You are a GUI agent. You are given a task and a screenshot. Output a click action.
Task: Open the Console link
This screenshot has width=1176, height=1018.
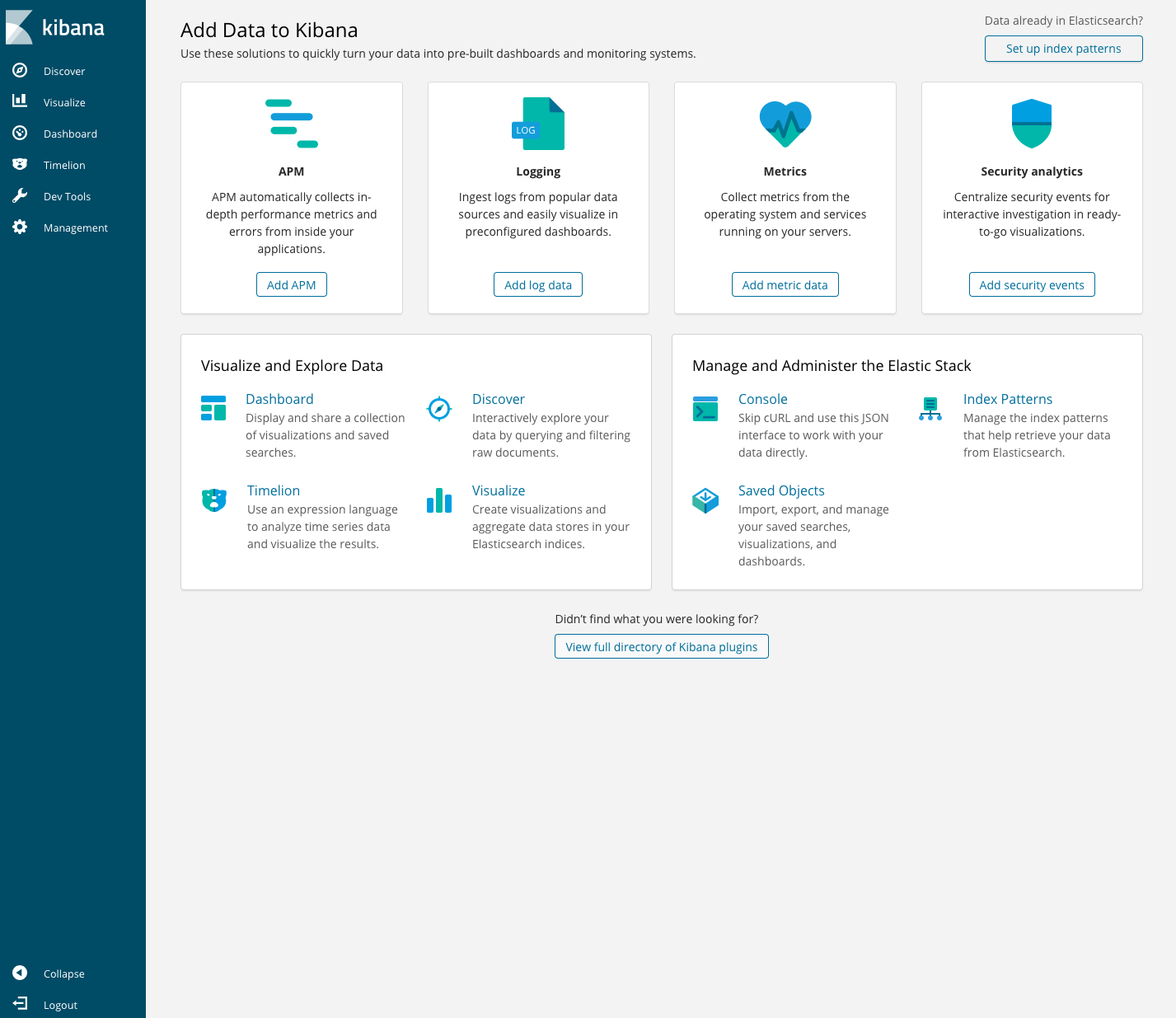[x=763, y=399]
